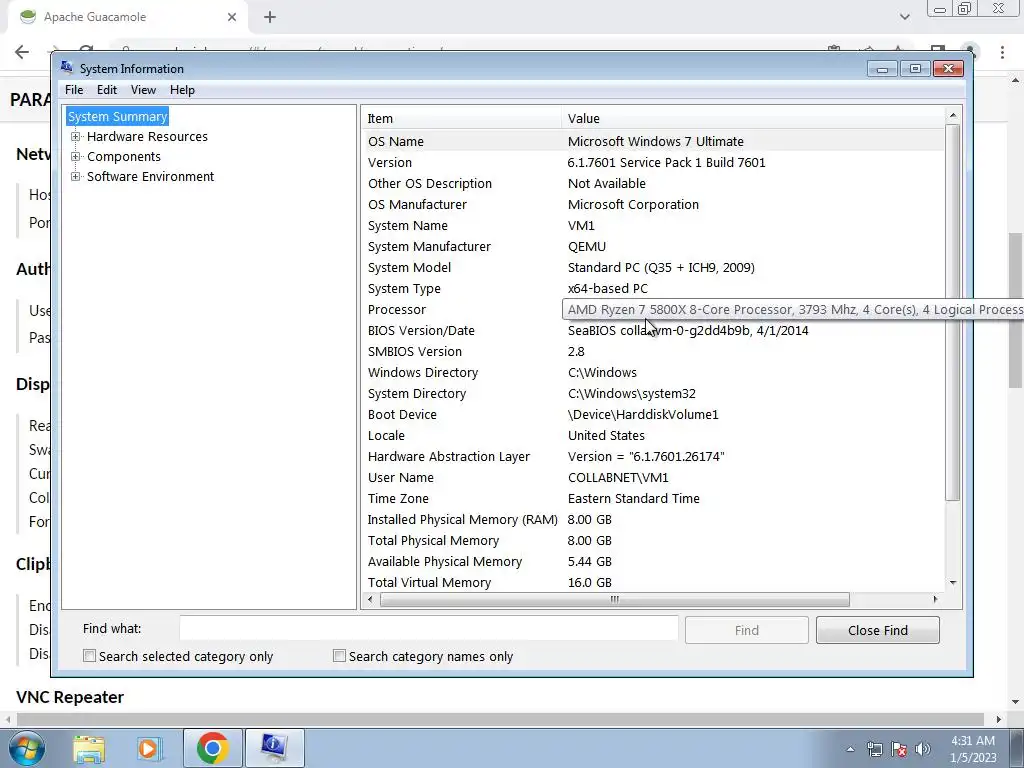
Task: Click the taskbar clock showing 4:31 AM
Action: pyautogui.click(x=972, y=749)
